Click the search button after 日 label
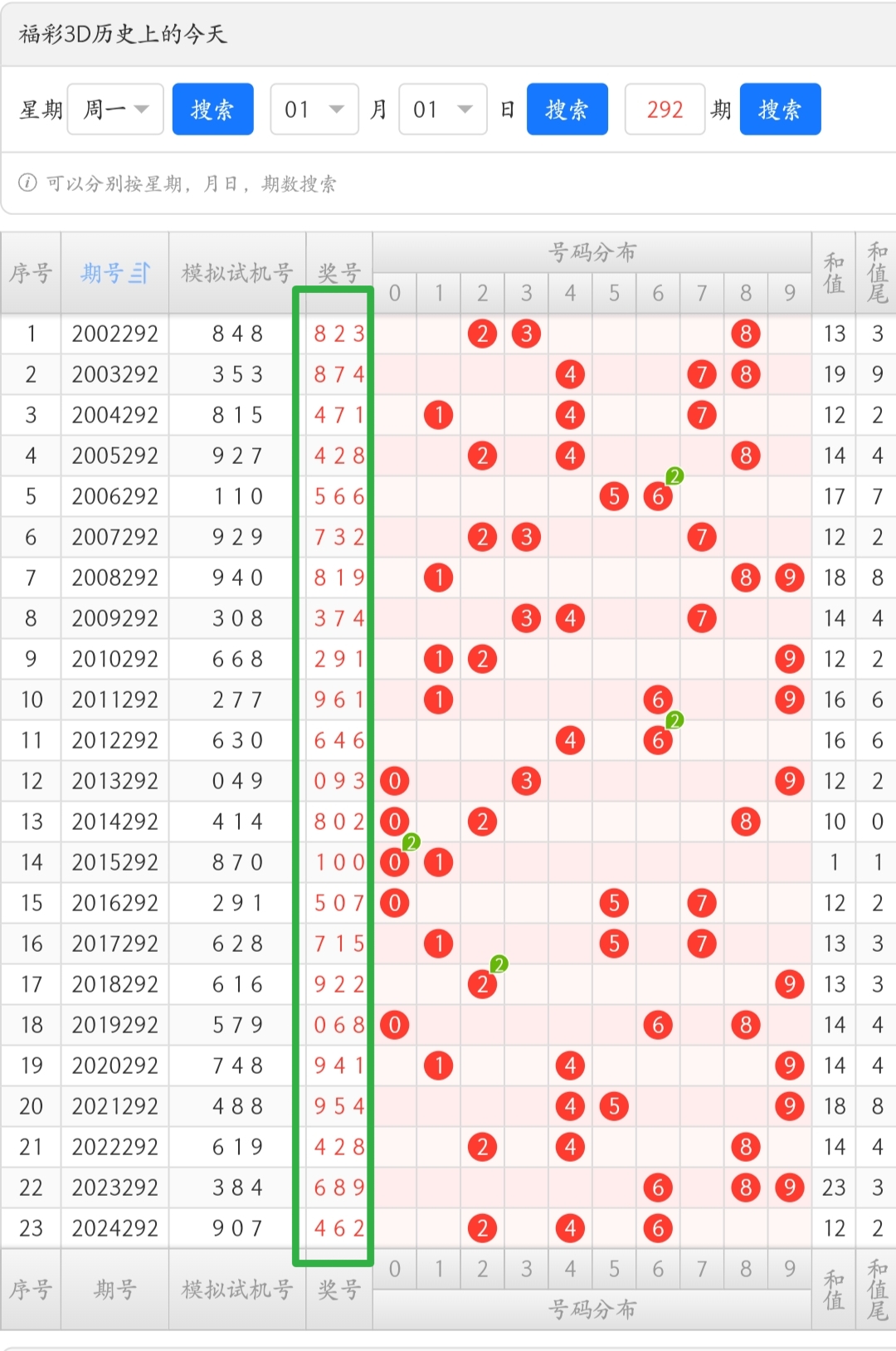This screenshot has height=1351, width=896. point(567,109)
